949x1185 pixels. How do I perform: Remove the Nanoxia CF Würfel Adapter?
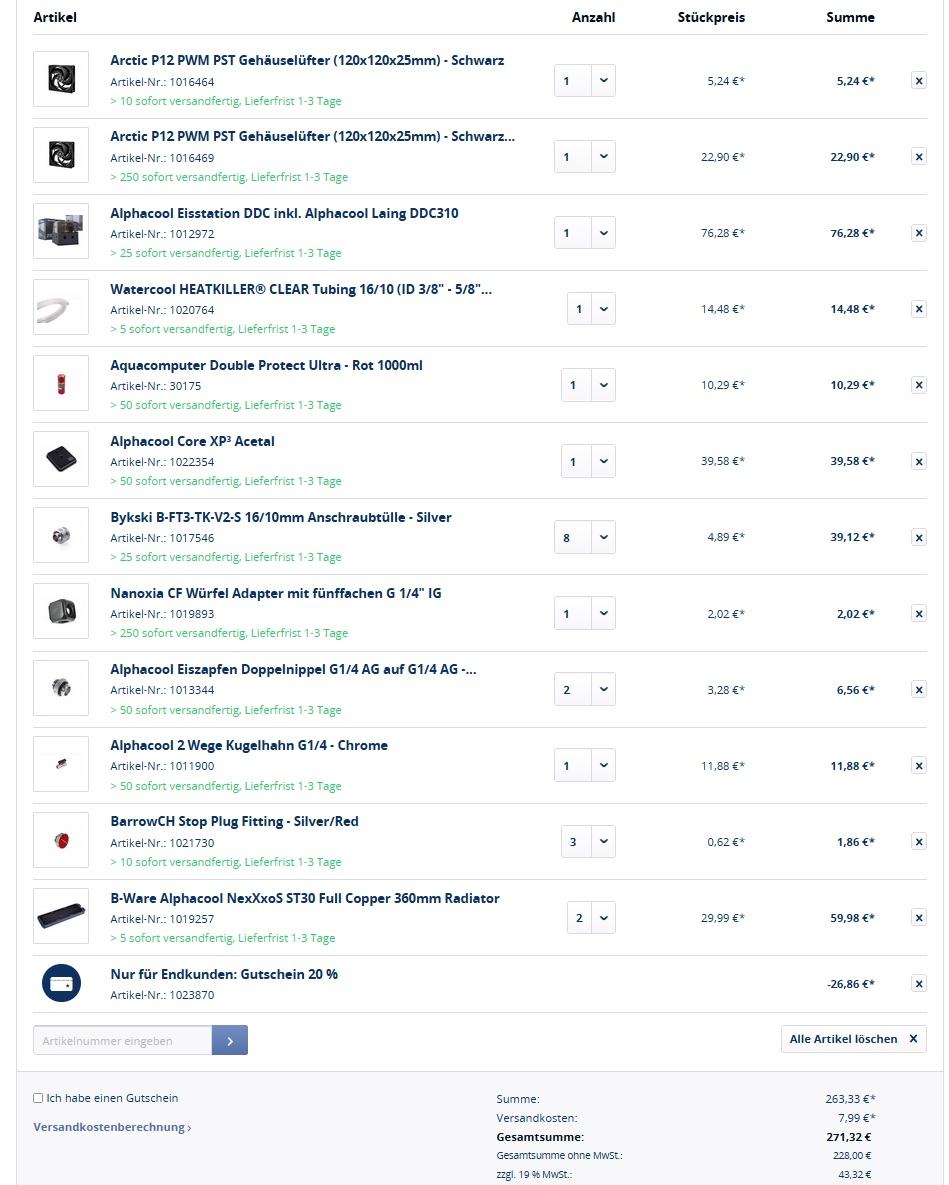pyautogui.click(x=918, y=613)
